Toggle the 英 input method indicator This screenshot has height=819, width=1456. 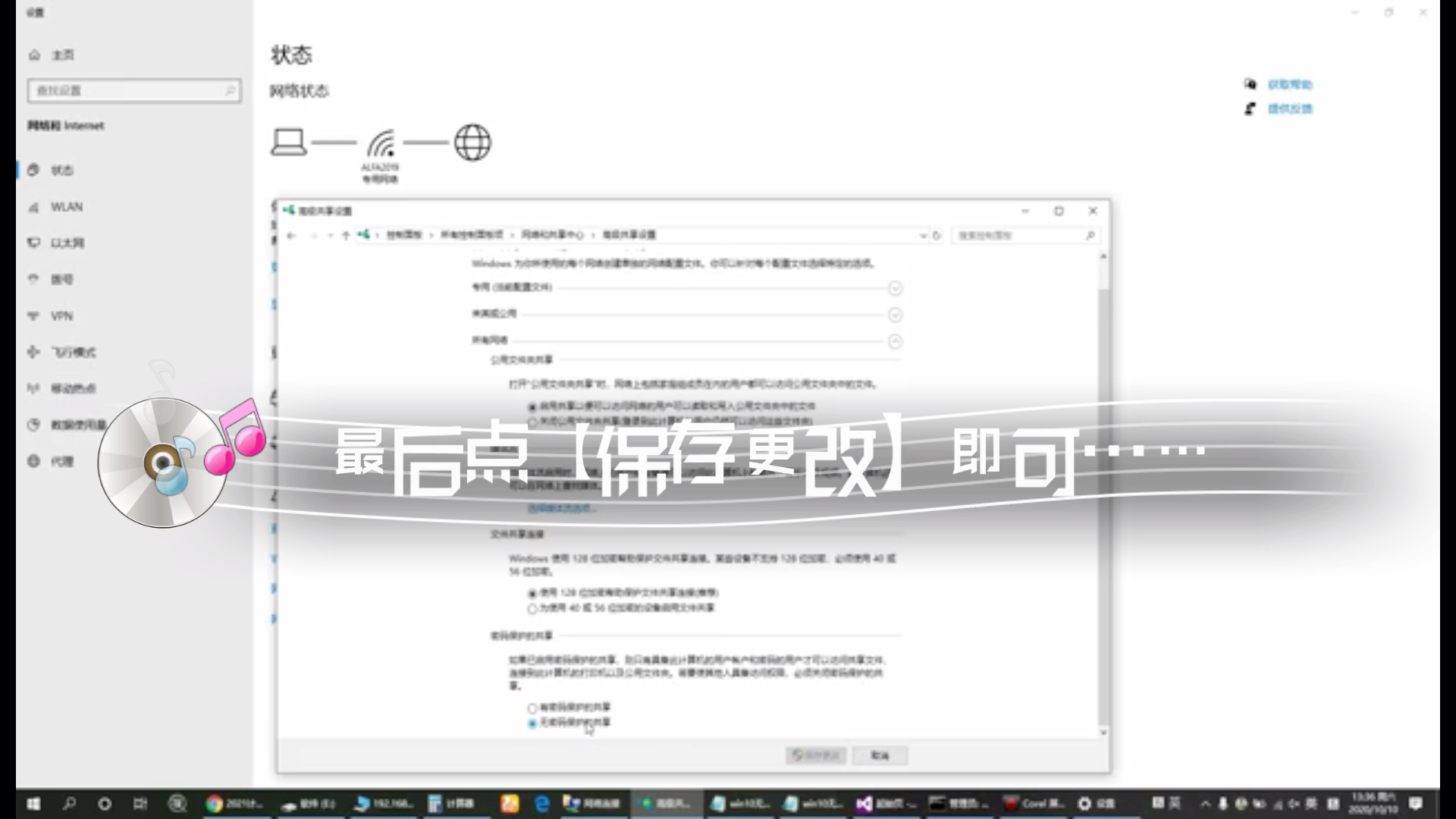click(x=1175, y=803)
